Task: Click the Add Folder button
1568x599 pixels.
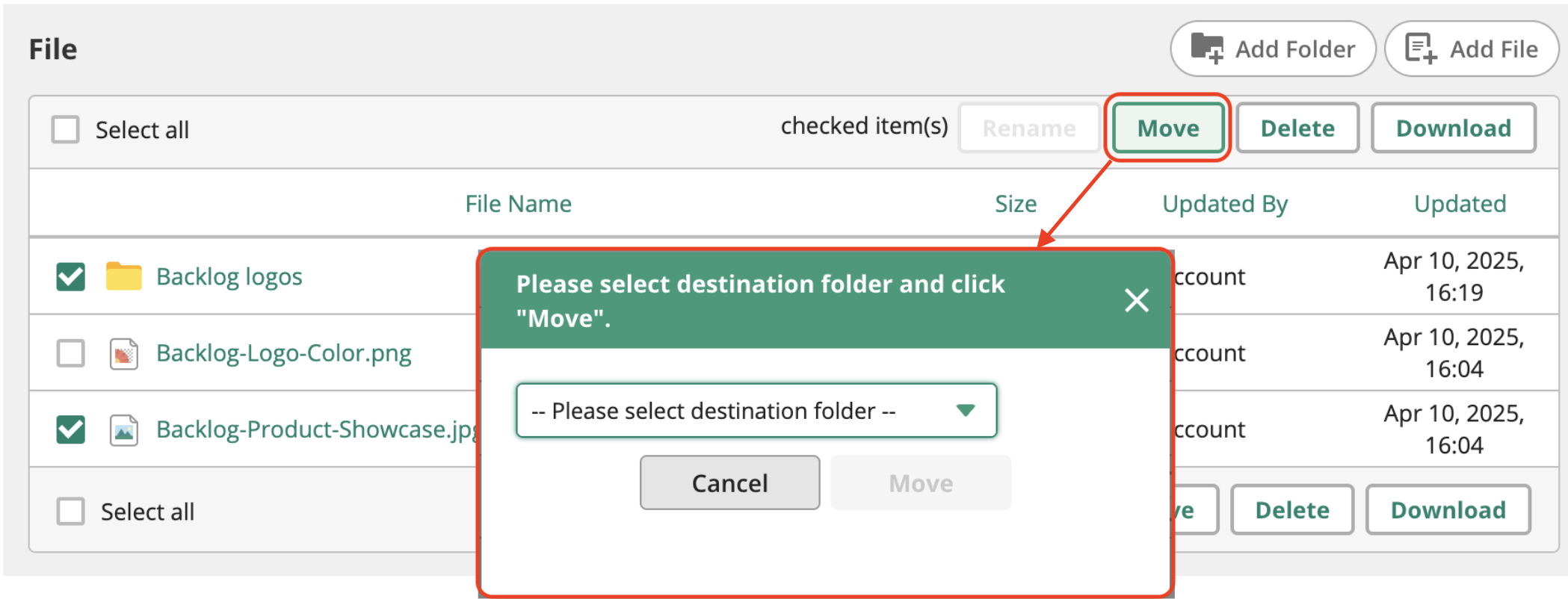Action: (x=1272, y=49)
